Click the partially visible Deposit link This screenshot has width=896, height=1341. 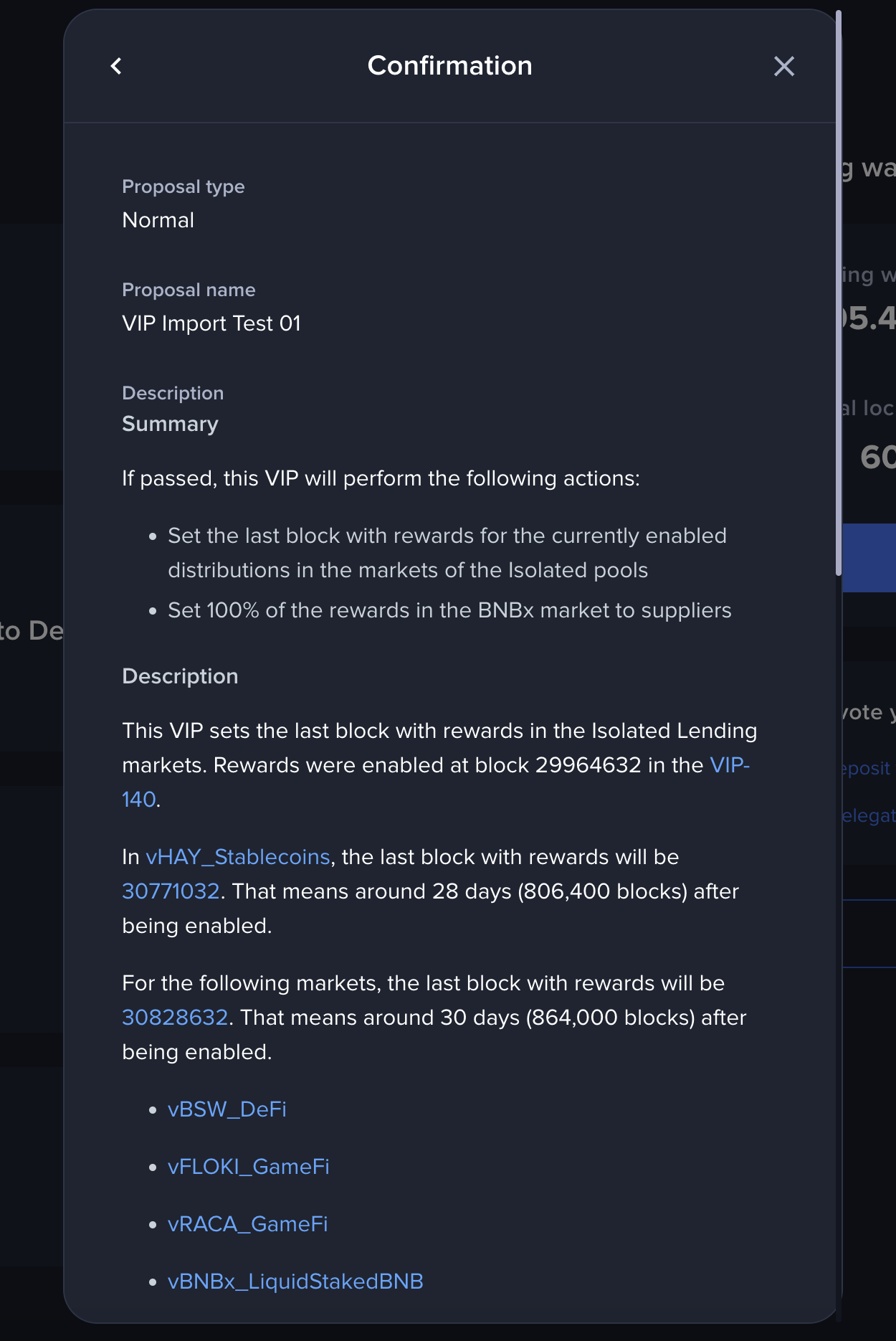867,768
